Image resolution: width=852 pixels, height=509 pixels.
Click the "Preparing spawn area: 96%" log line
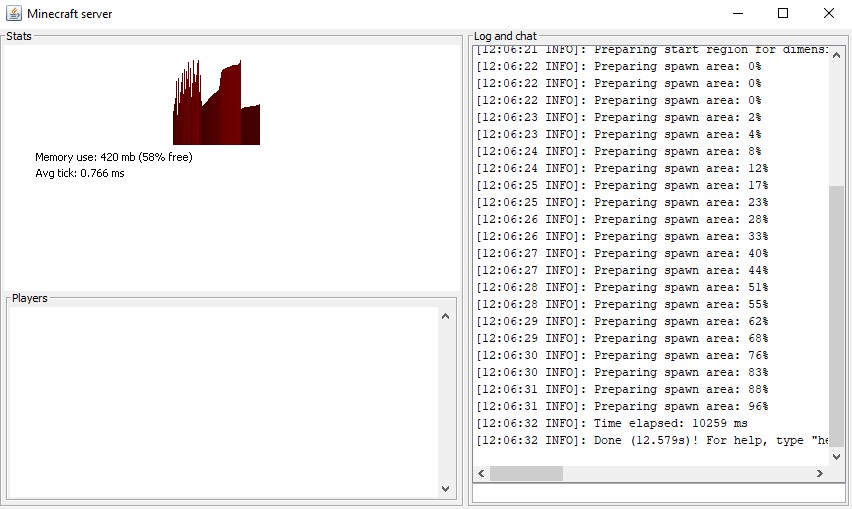pyautogui.click(x=622, y=406)
